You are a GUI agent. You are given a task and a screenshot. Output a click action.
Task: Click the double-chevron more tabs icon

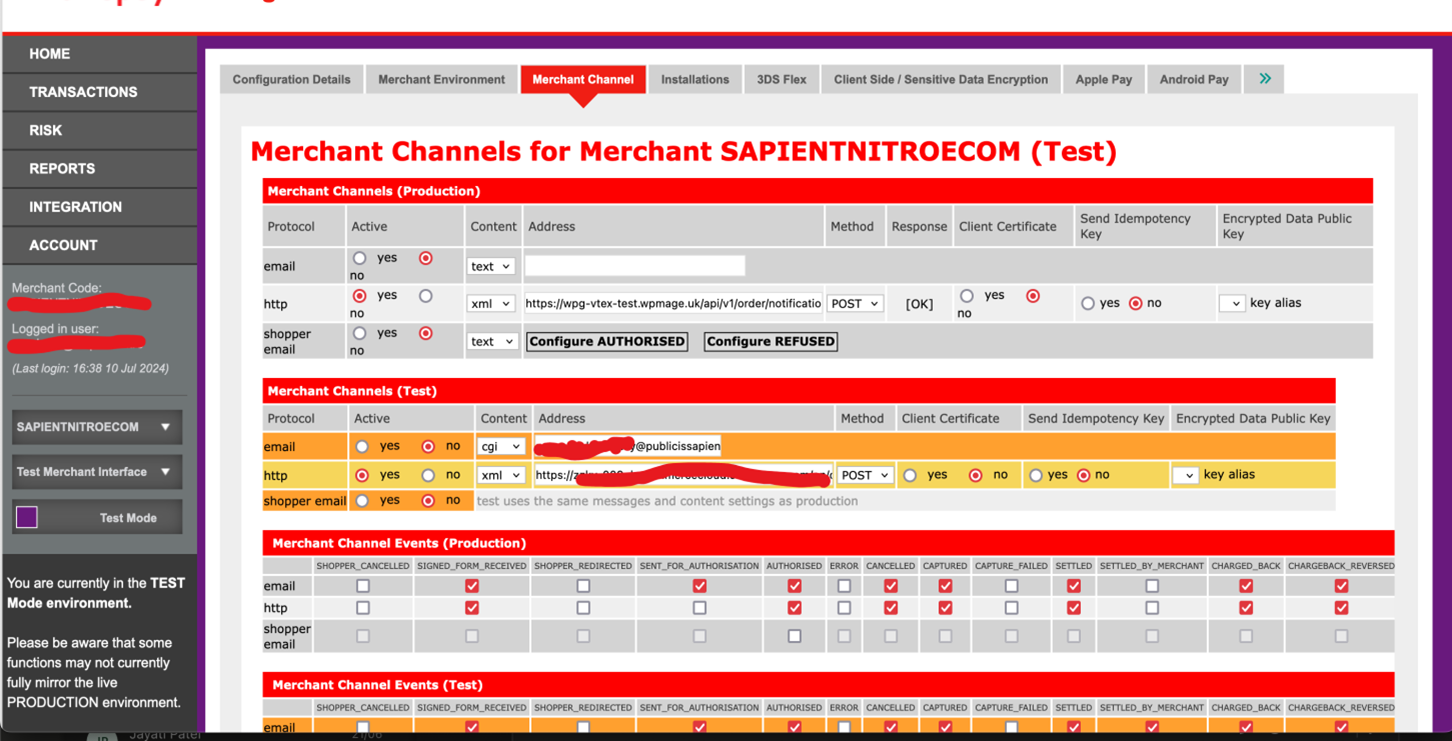1264,79
